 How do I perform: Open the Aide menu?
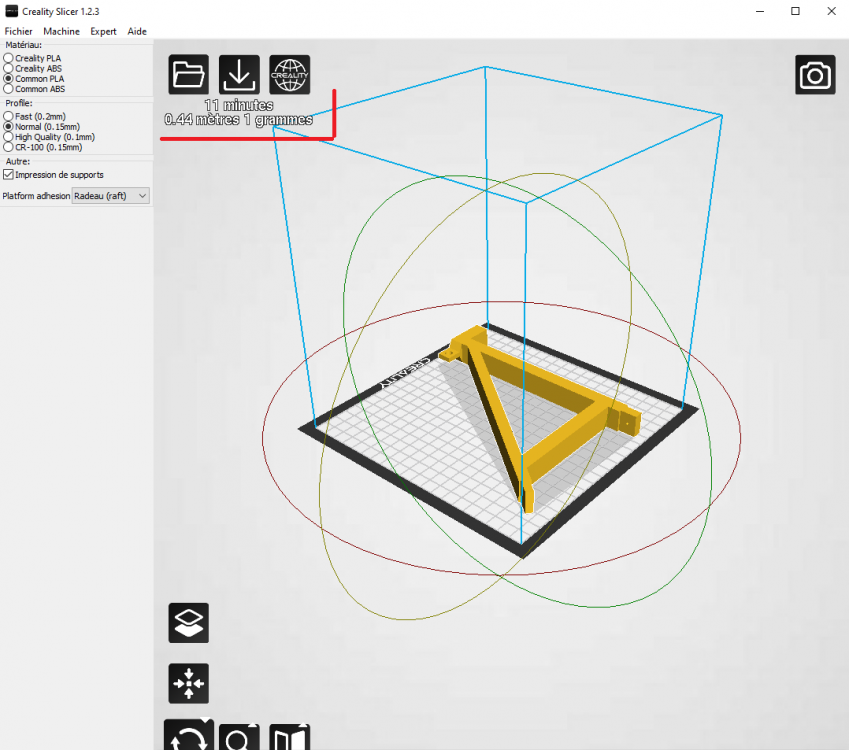[137, 31]
